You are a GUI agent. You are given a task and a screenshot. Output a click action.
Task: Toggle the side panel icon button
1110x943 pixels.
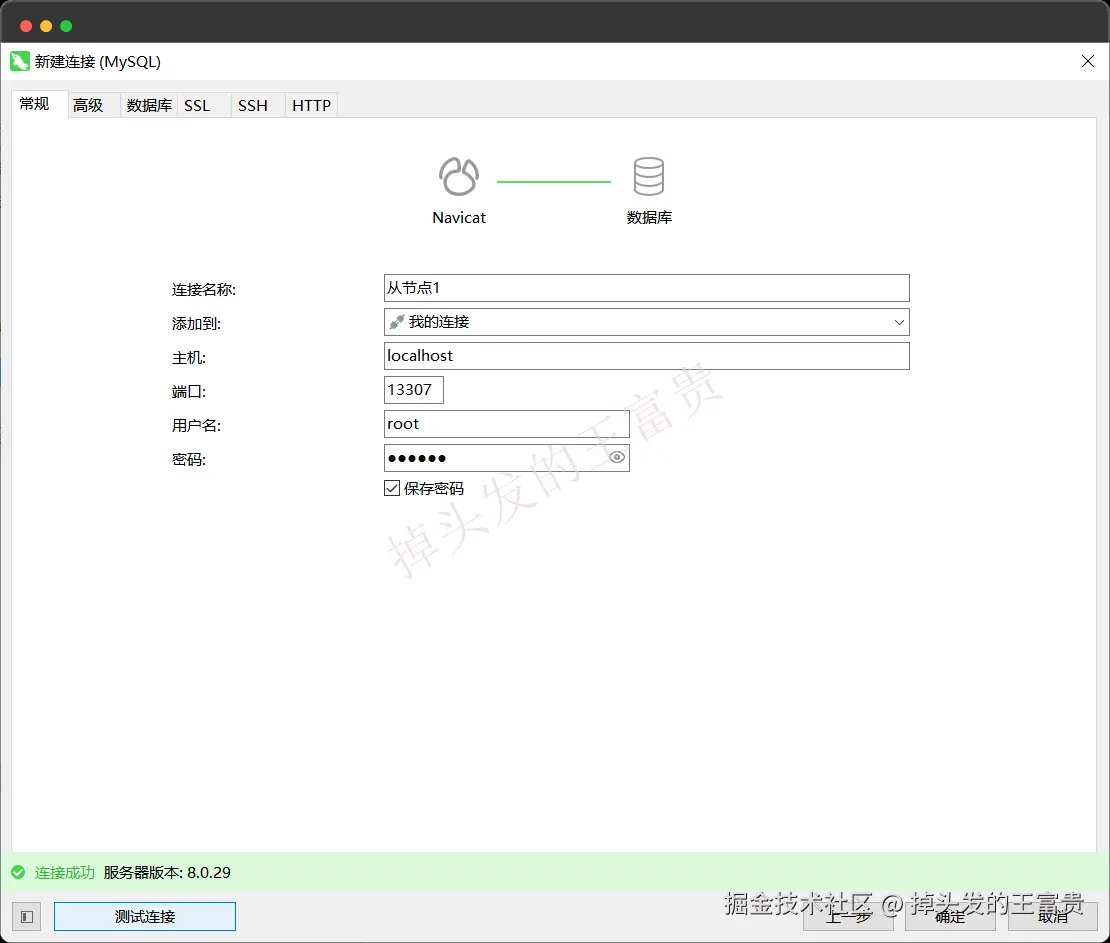point(27,917)
